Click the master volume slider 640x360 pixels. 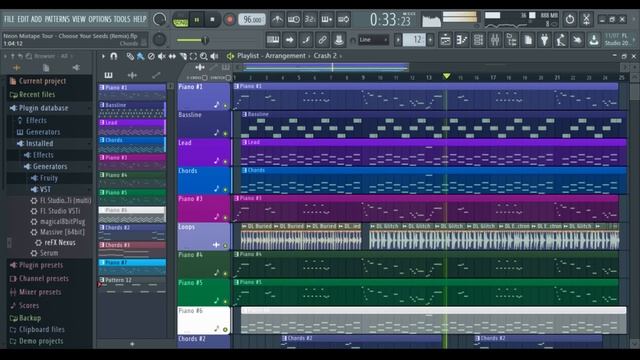tap(193, 40)
